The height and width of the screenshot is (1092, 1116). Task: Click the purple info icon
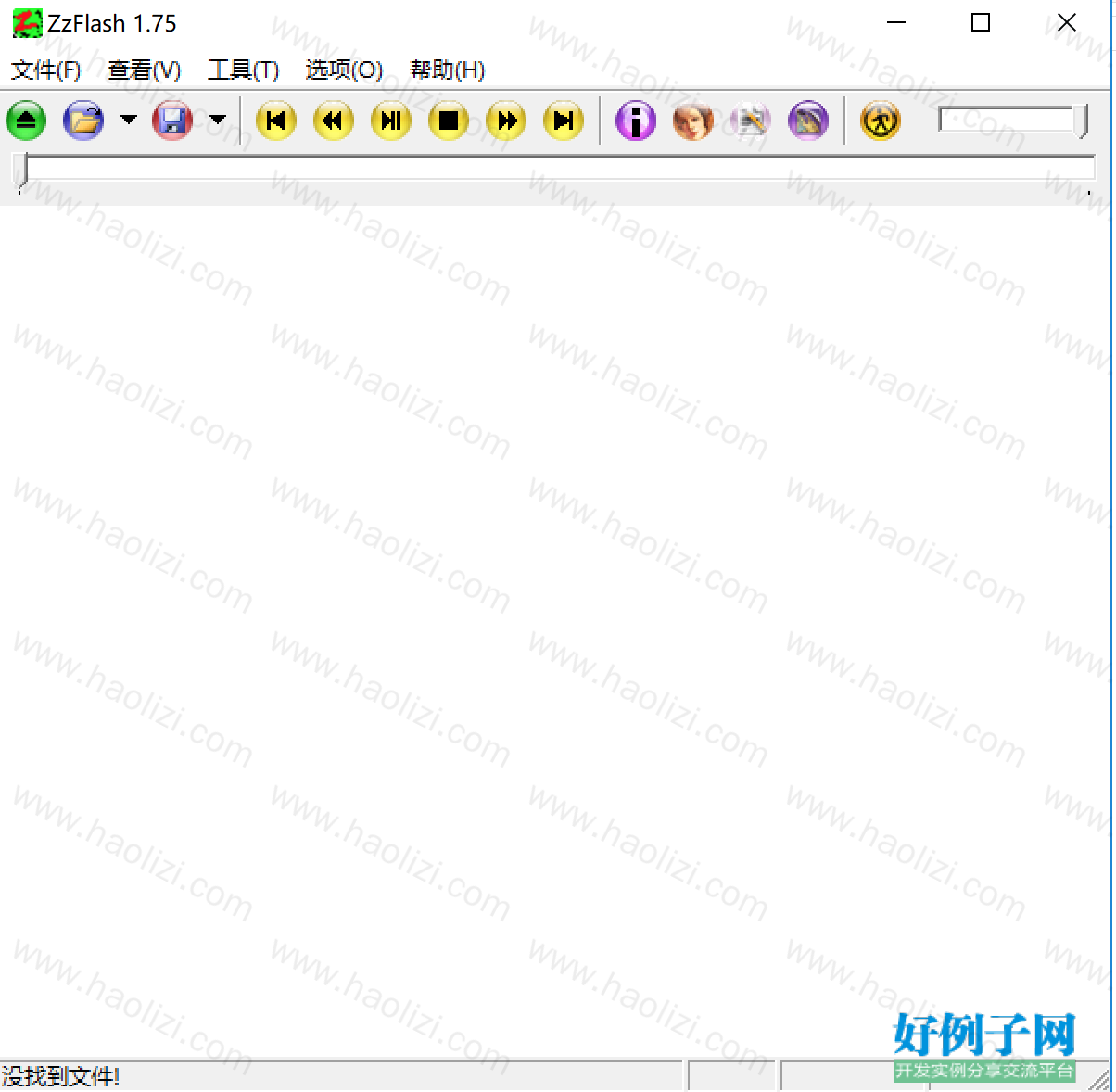pyautogui.click(x=636, y=121)
